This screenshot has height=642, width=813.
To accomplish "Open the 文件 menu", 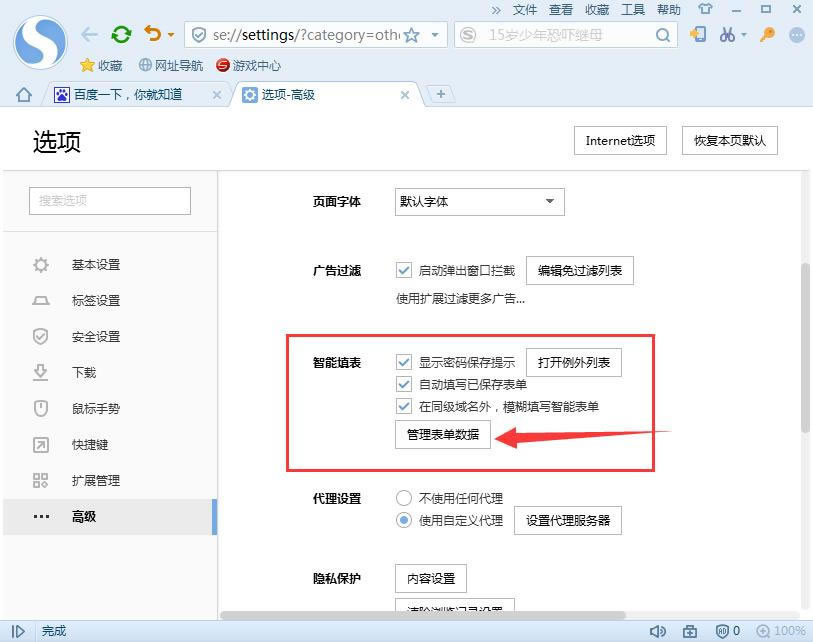I will pyautogui.click(x=525, y=10).
